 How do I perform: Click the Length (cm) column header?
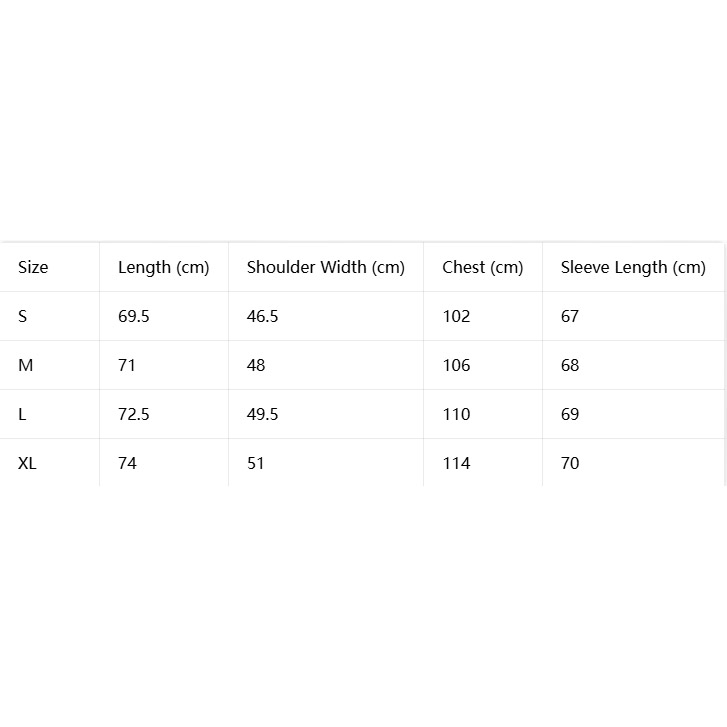[x=164, y=268]
